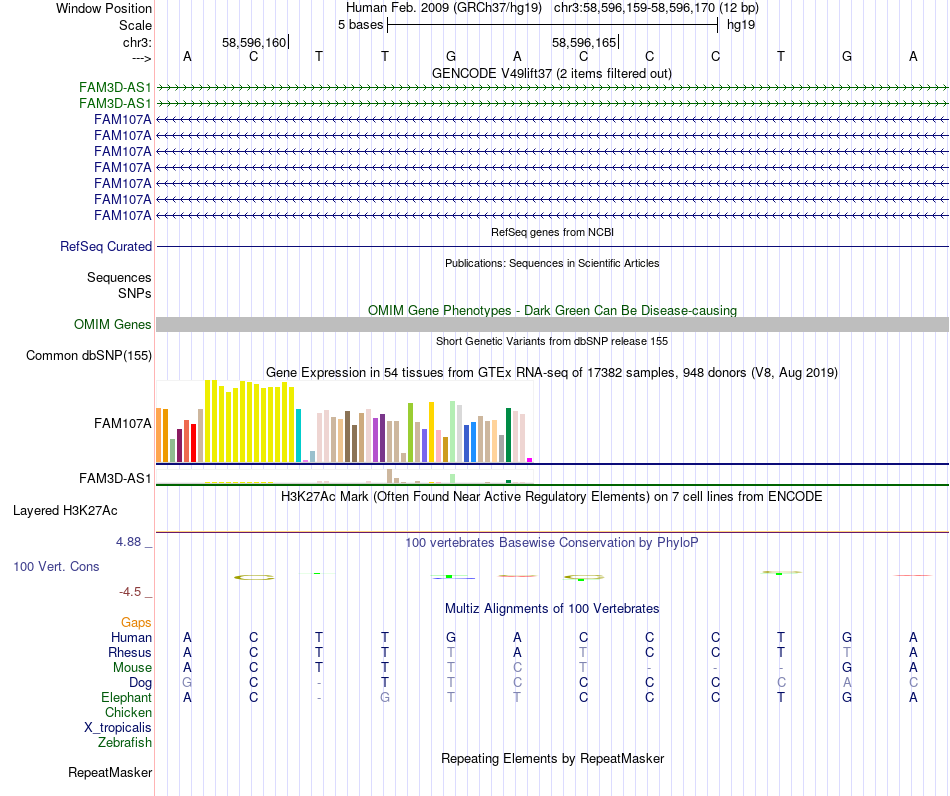Image resolution: width=950 pixels, height=796 pixels.
Task: Select the 100 Vert. Cons label
Action: 56,566
